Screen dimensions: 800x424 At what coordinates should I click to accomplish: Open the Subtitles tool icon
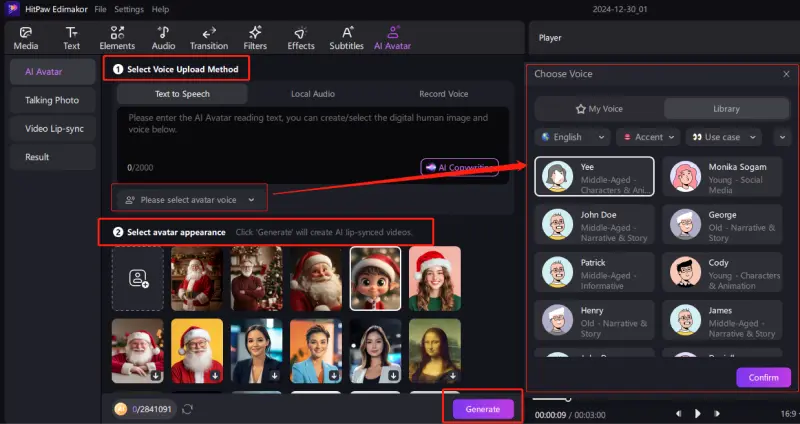point(346,38)
